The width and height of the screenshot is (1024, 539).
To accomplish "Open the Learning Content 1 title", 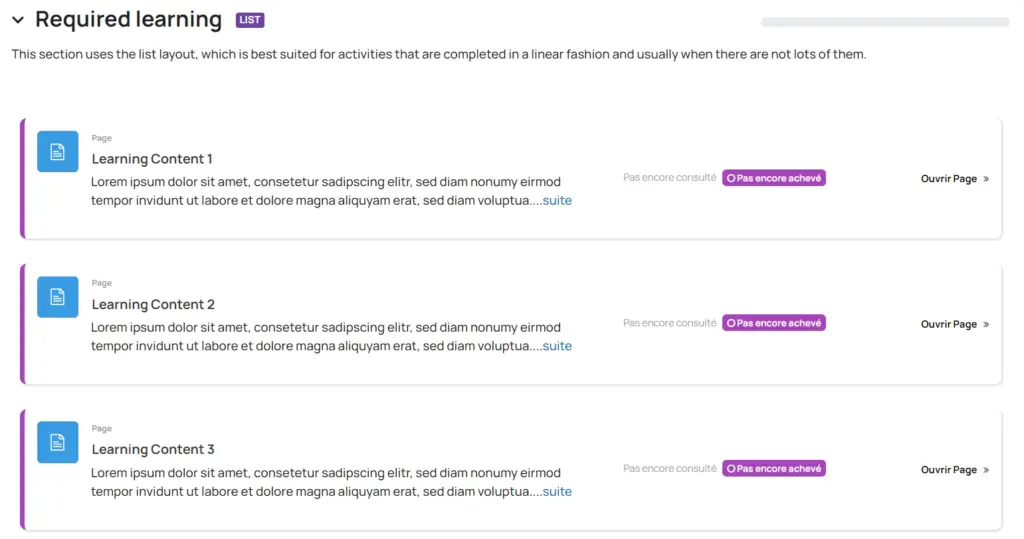I will pyautogui.click(x=152, y=159).
